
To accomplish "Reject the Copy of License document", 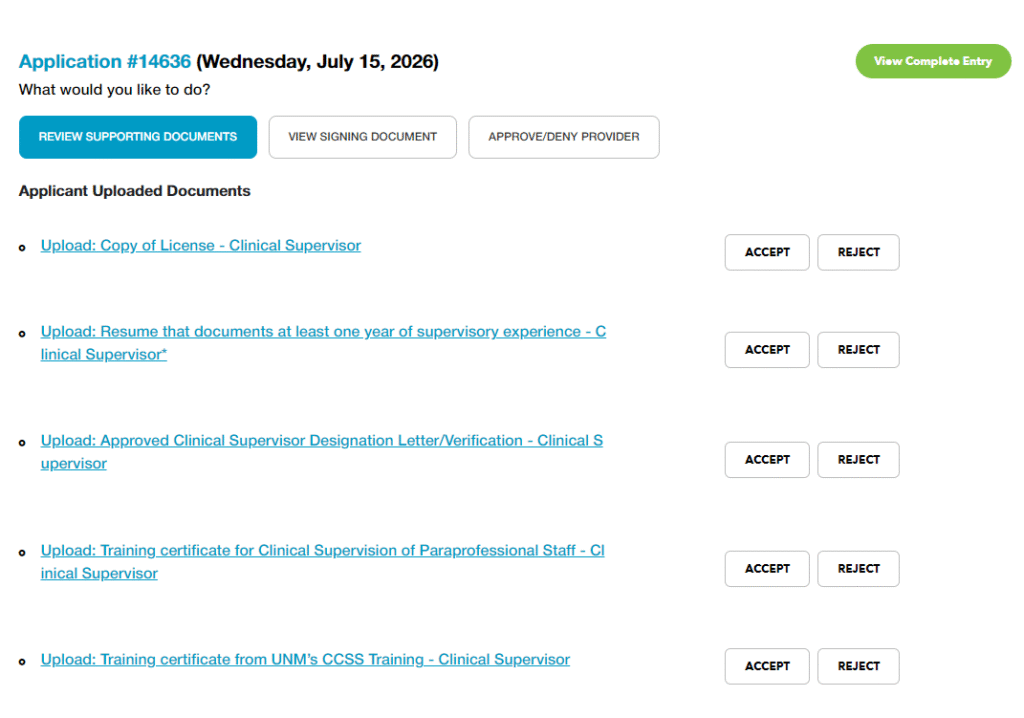I will point(858,252).
